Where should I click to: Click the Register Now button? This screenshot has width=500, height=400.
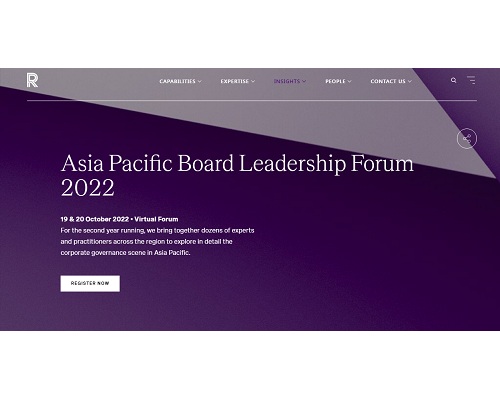90,283
